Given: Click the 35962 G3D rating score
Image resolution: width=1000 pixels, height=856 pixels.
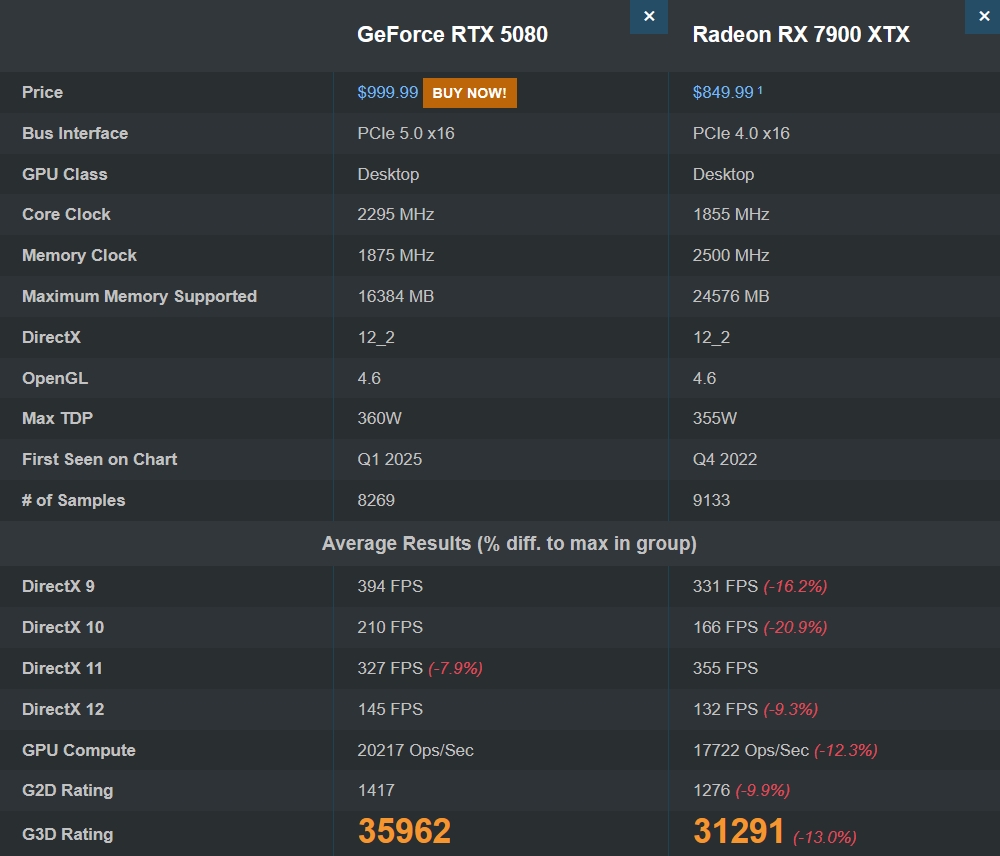Looking at the screenshot, I should click(x=404, y=831).
